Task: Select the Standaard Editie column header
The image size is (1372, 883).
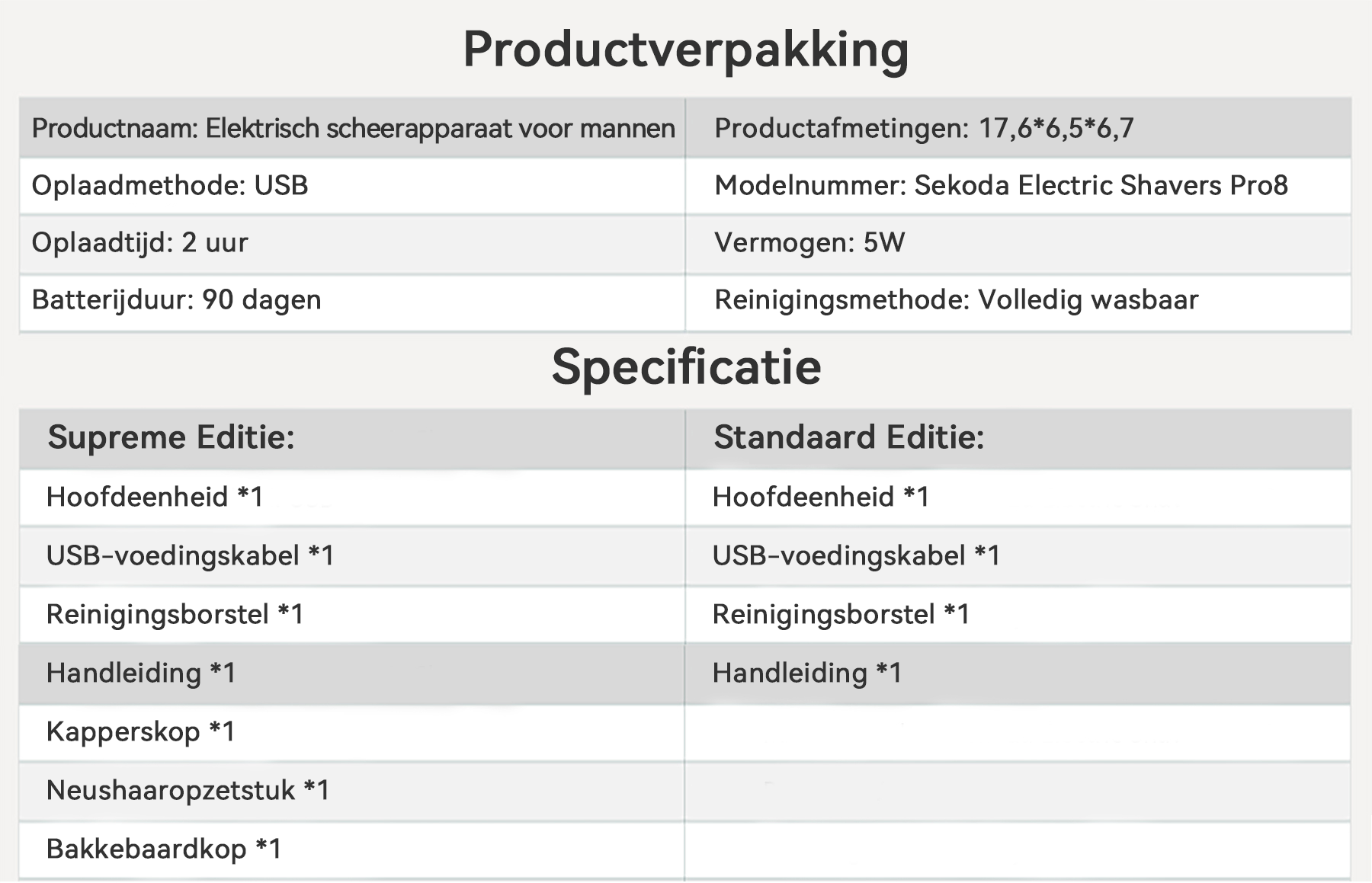Action: coord(848,438)
